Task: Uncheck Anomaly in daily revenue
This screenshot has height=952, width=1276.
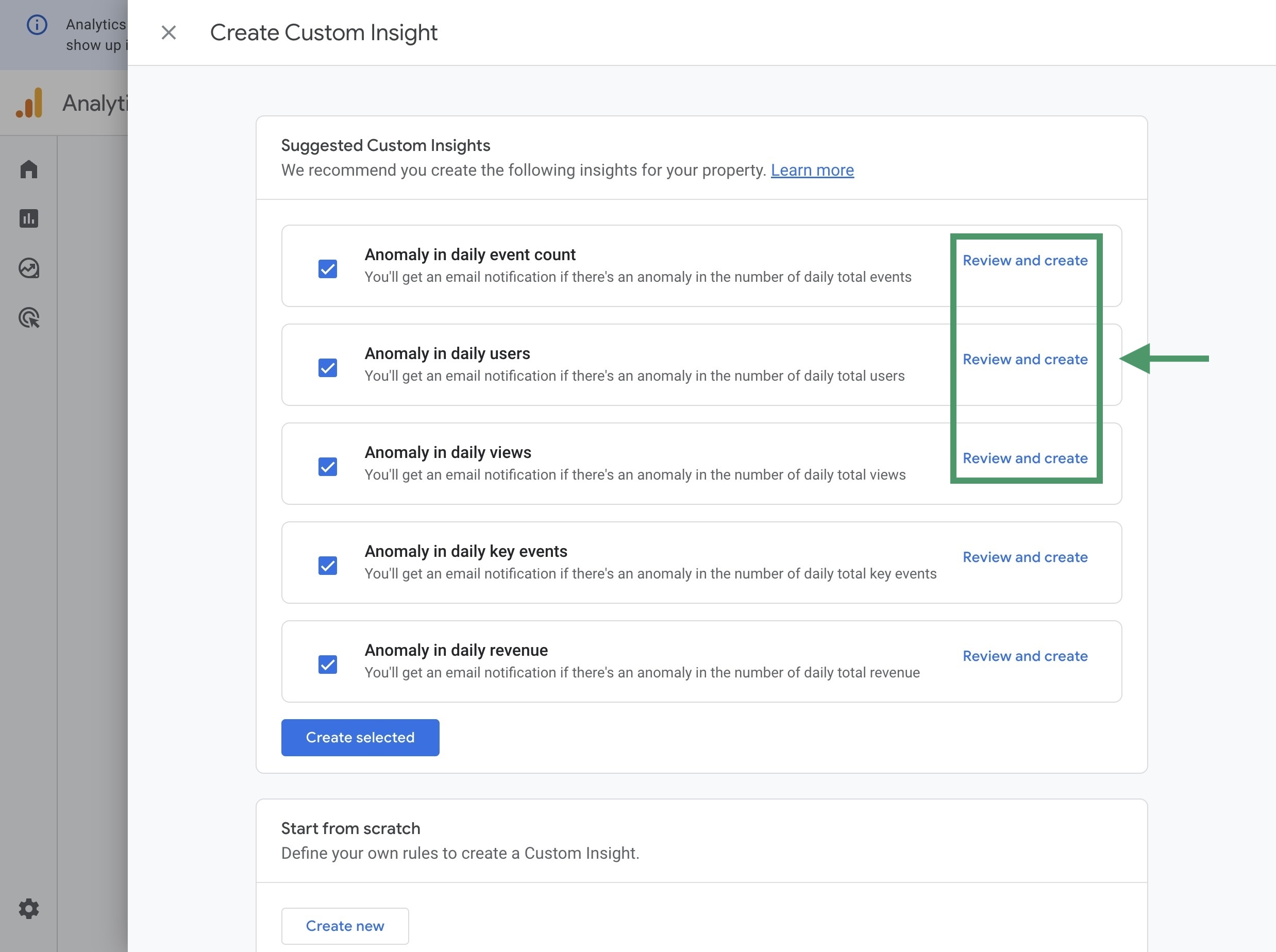Action: click(x=327, y=664)
